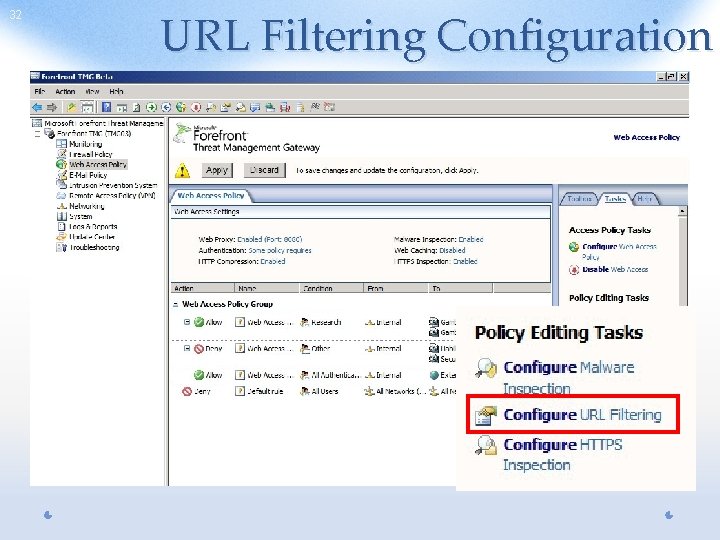Click the To column header
The image size is (720, 540).
461,288
